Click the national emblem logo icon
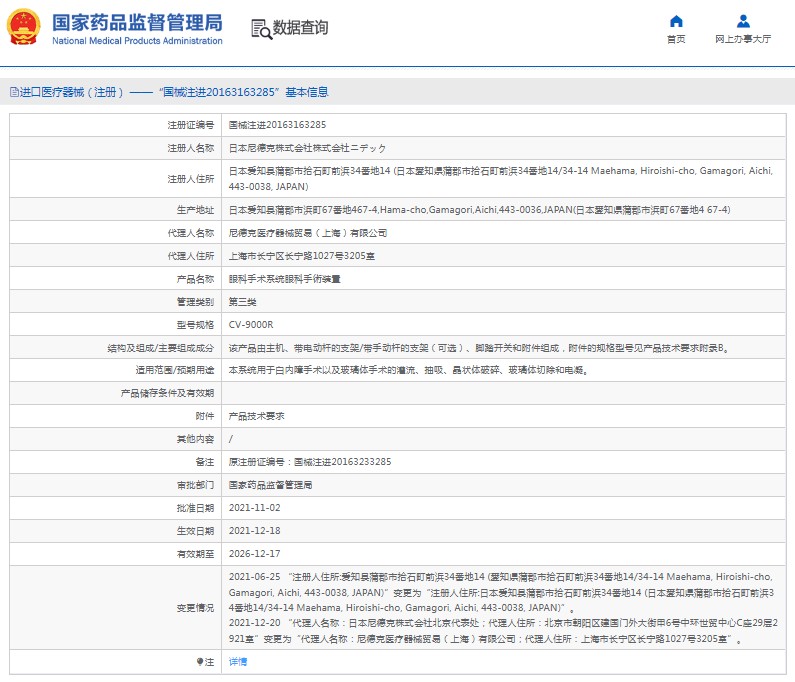The image size is (795, 682). pos(25,27)
